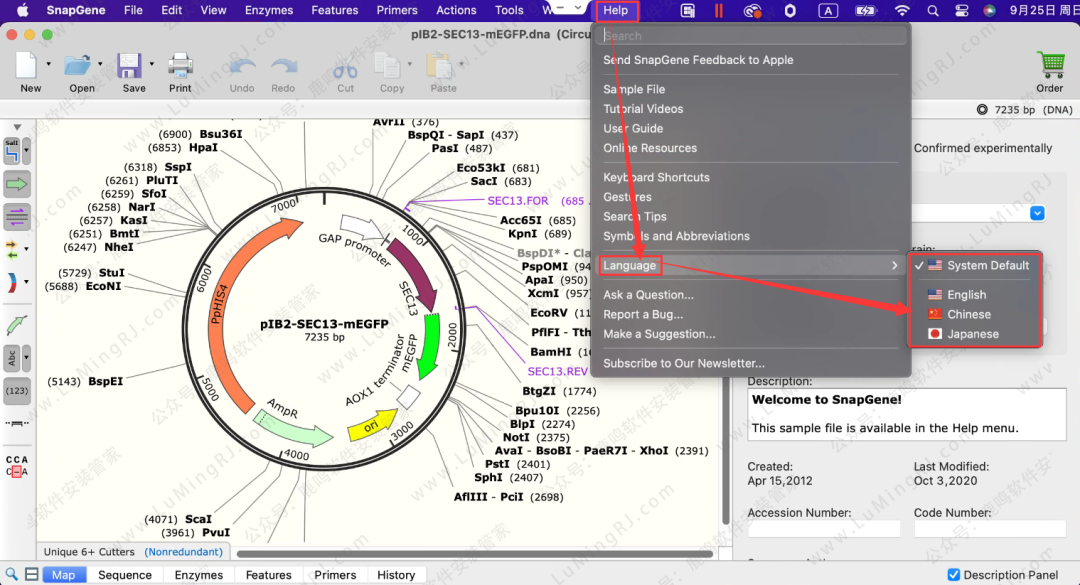This screenshot has width=1080, height=585.
Task: Select Tutorial Videos in Help menu
Action: 643,109
